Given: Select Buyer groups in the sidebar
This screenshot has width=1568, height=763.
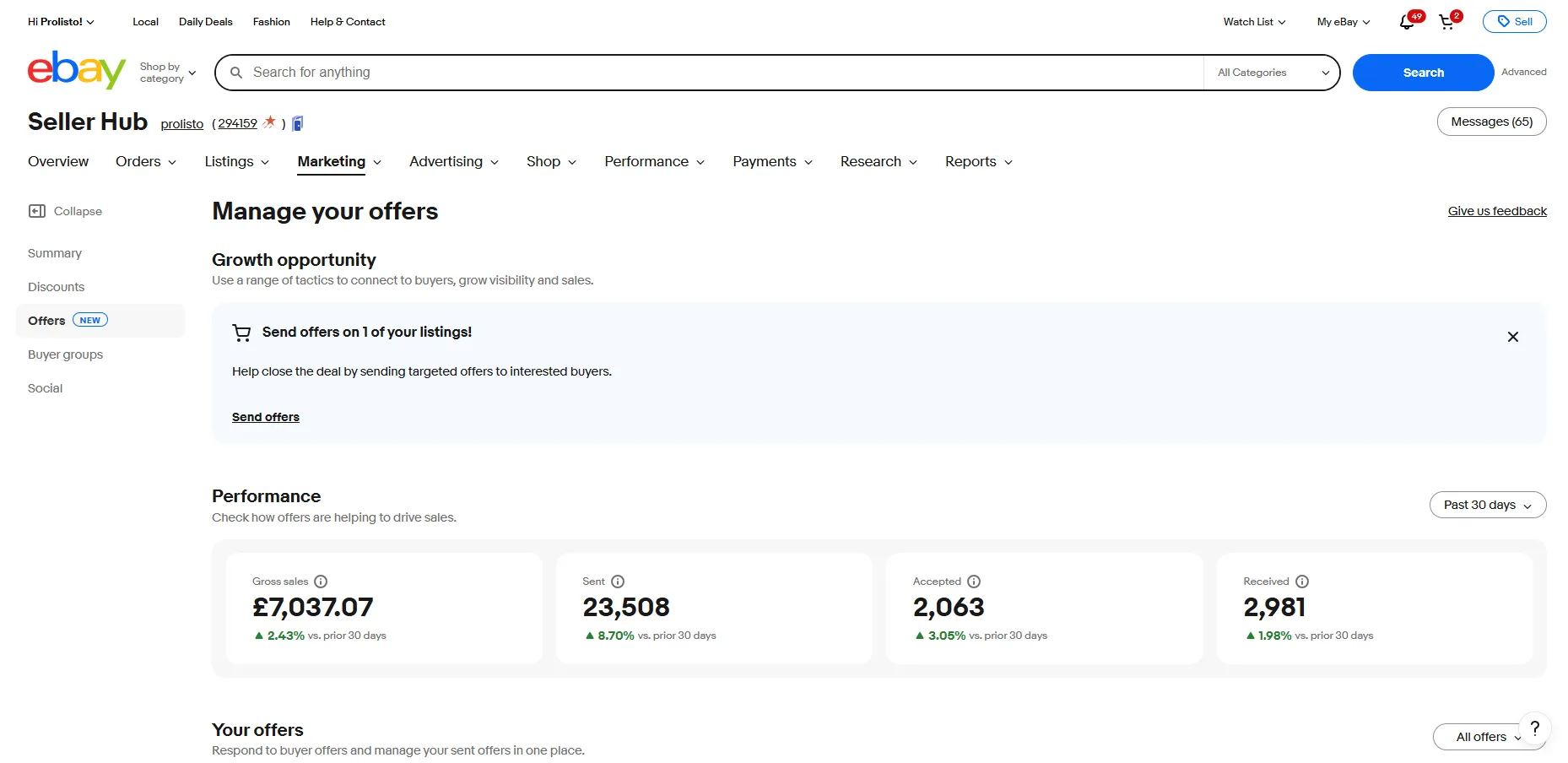Looking at the screenshot, I should (x=66, y=354).
